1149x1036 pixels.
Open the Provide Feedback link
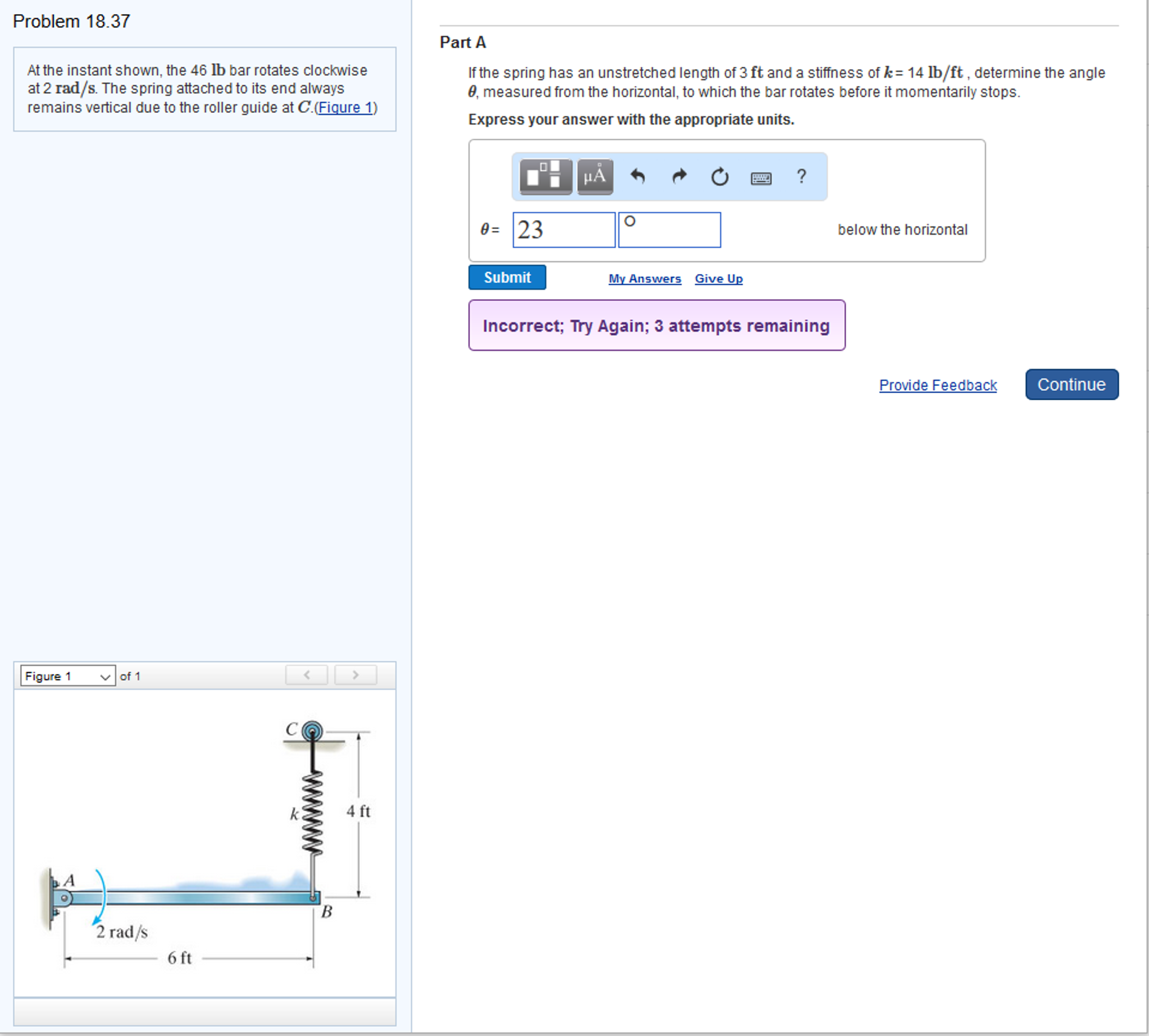pyautogui.click(x=937, y=385)
